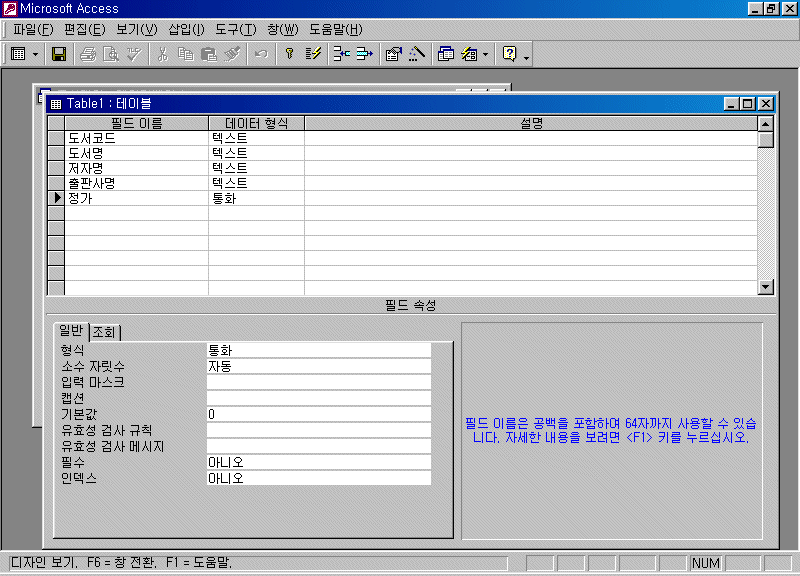Open the 도구(T) menu
The width and height of the screenshot is (800, 576).
click(235, 30)
